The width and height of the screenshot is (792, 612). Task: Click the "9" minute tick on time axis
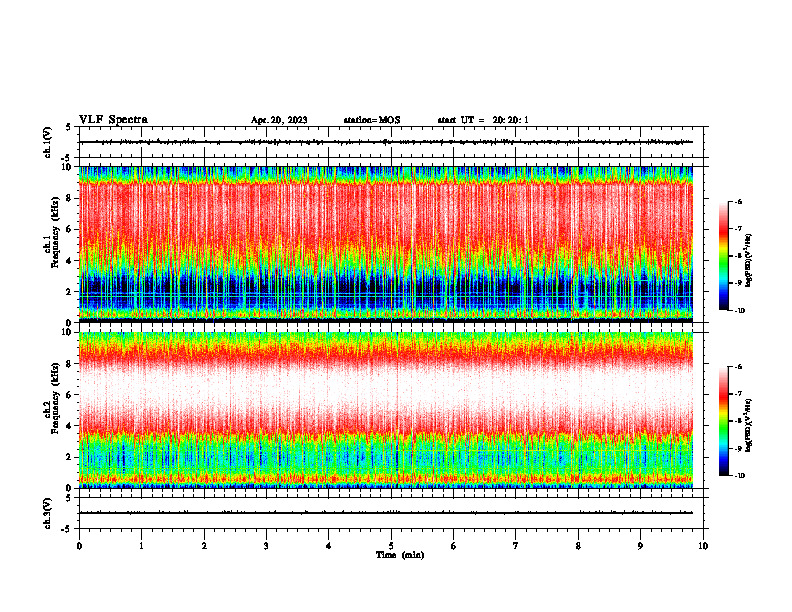(x=640, y=546)
